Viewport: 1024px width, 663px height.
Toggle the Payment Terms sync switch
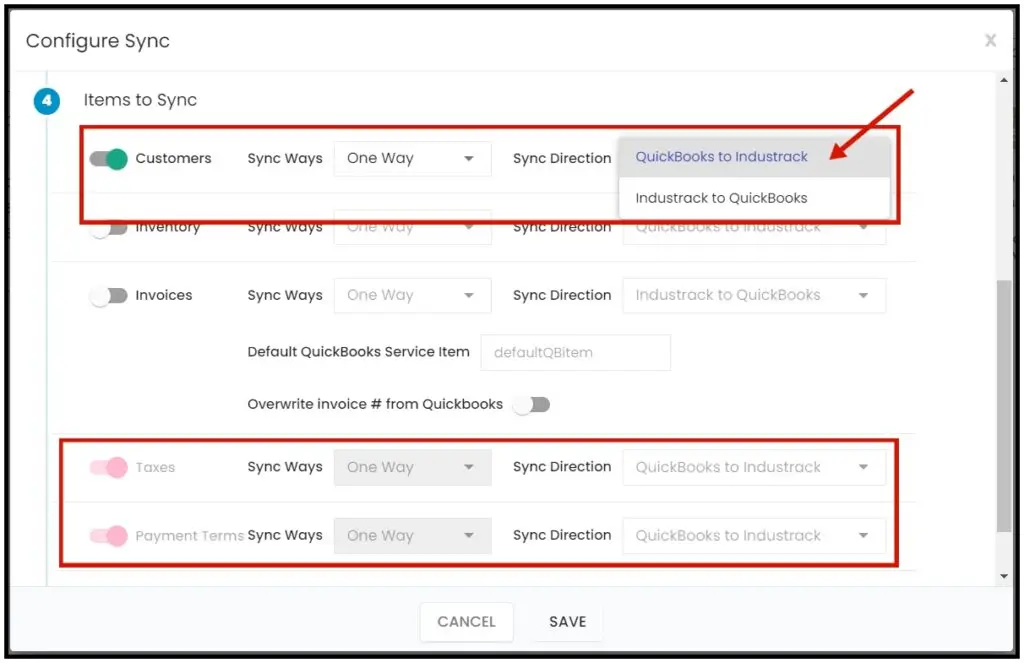point(108,536)
